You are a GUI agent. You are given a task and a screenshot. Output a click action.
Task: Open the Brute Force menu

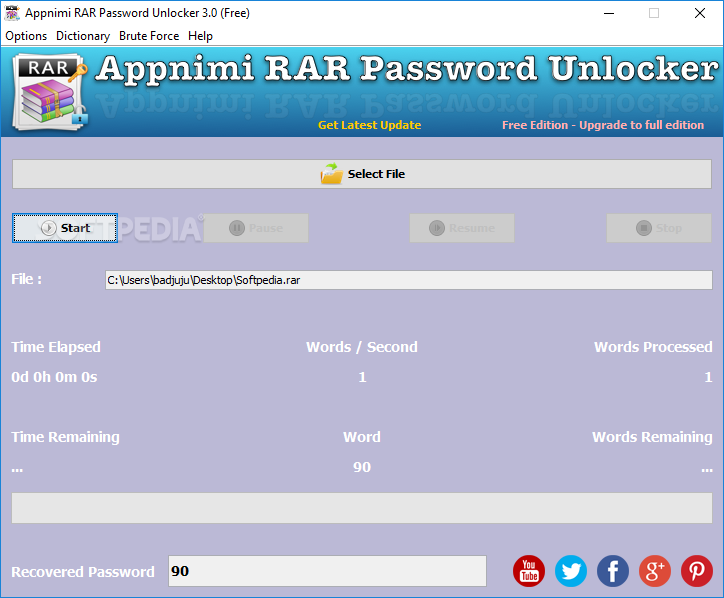tap(149, 36)
